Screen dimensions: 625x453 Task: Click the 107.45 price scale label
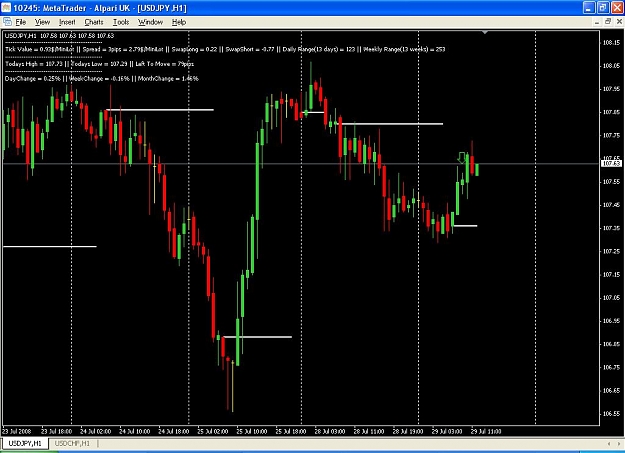[x=611, y=205]
